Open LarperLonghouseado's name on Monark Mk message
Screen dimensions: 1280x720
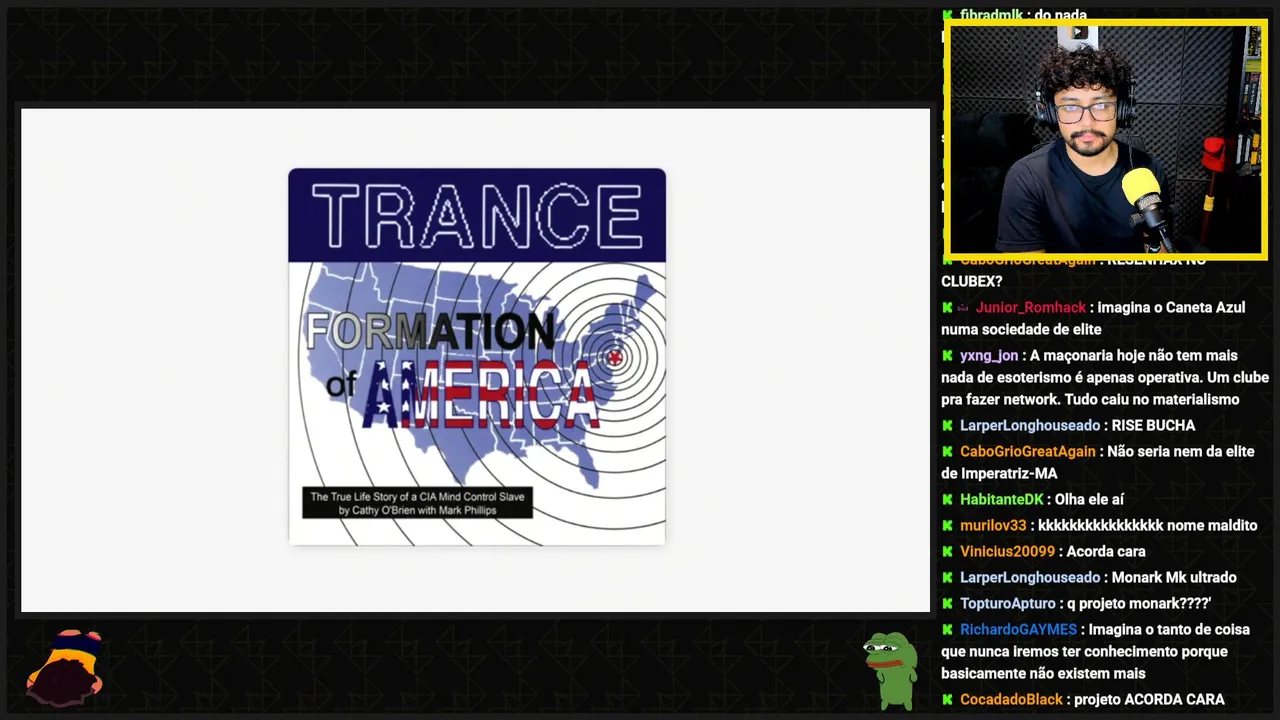point(1030,577)
